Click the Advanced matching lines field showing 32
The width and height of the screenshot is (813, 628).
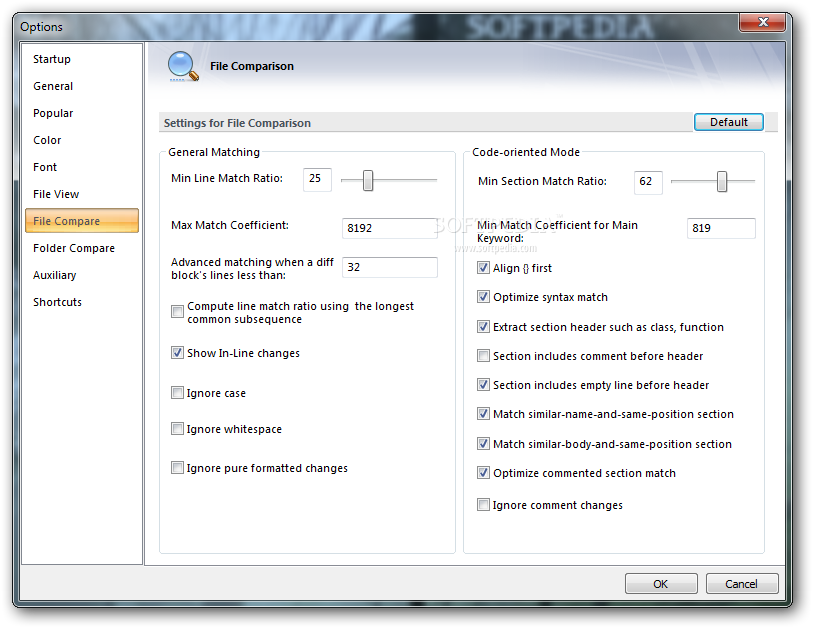389,267
